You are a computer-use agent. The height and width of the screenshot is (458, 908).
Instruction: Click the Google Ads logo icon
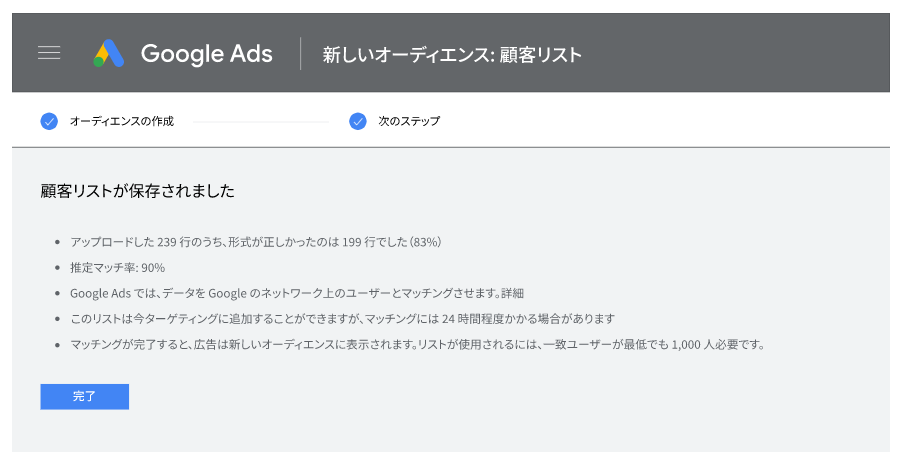108,53
